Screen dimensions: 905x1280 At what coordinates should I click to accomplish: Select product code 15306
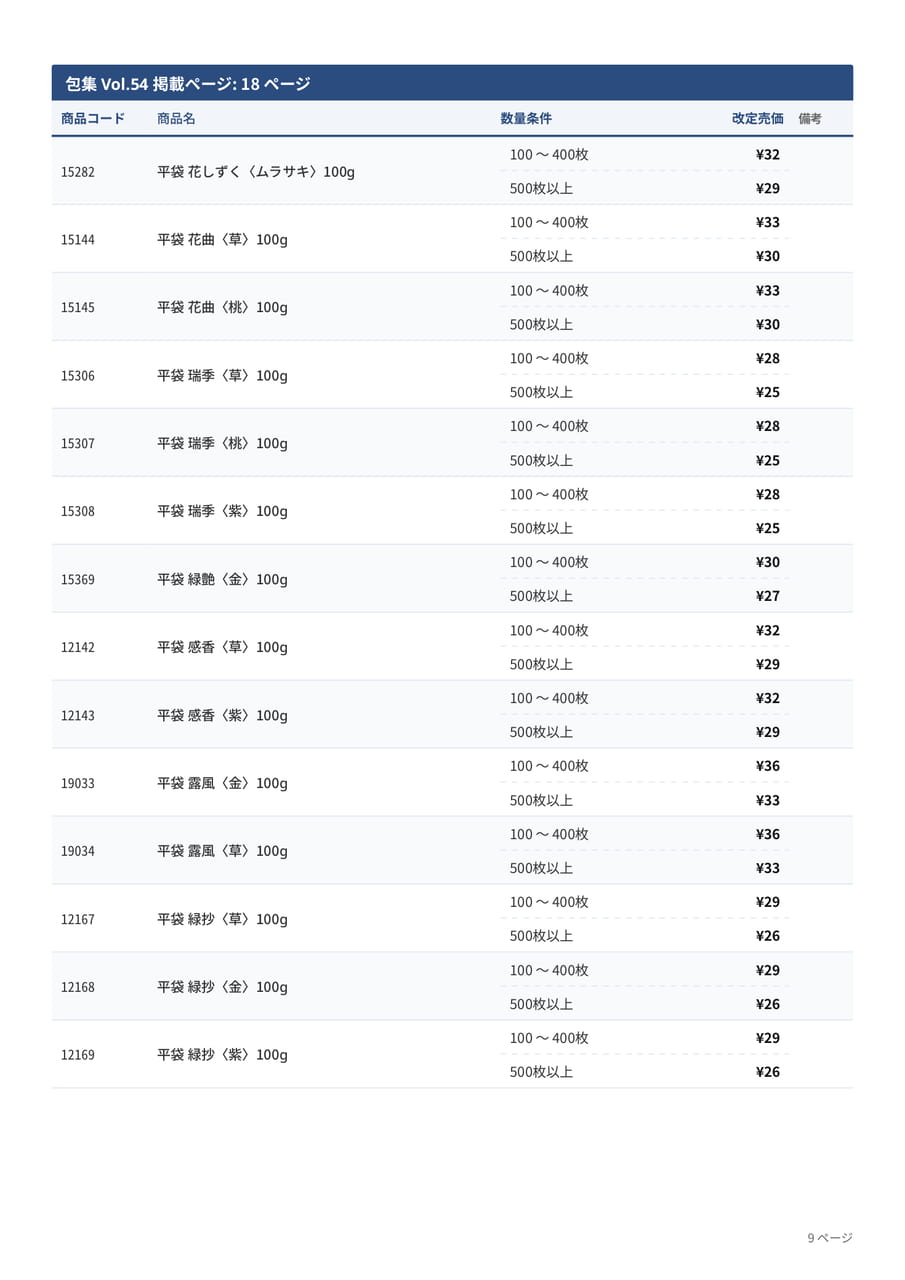click(x=78, y=376)
